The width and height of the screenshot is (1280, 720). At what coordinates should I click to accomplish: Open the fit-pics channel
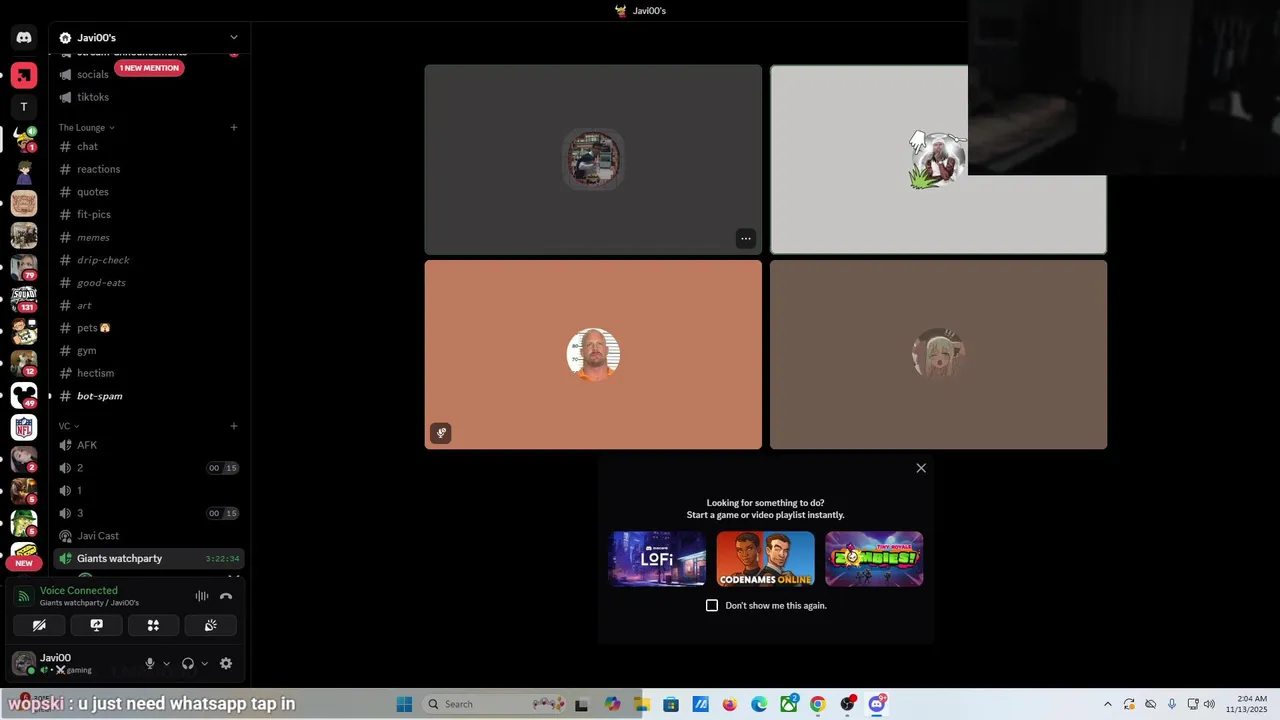point(149,214)
